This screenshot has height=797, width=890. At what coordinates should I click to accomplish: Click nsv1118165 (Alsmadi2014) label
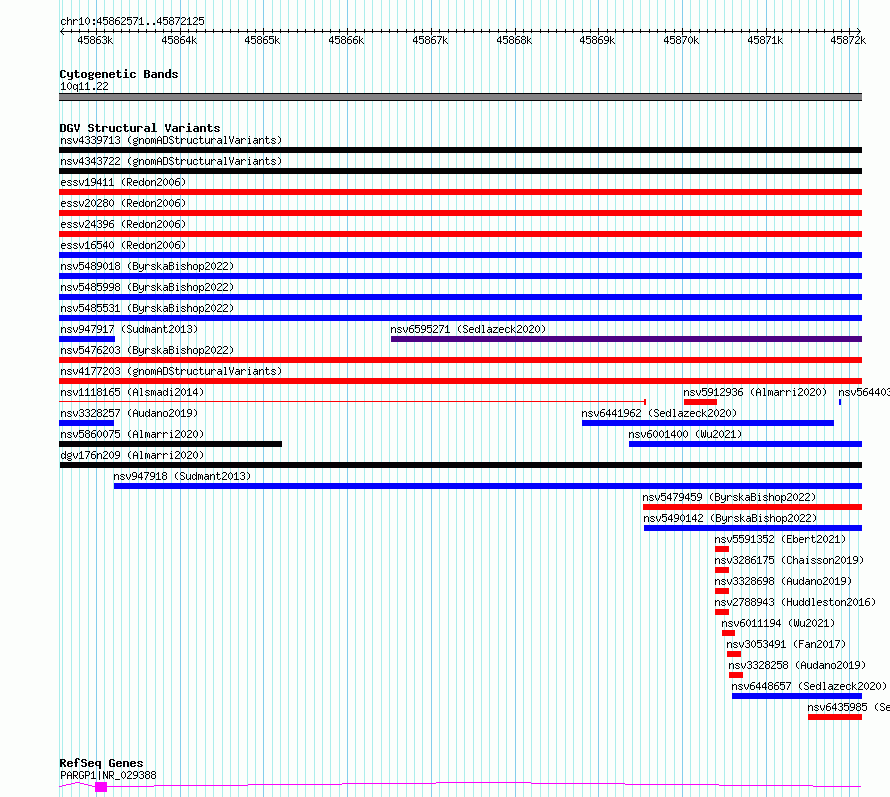pos(132,392)
